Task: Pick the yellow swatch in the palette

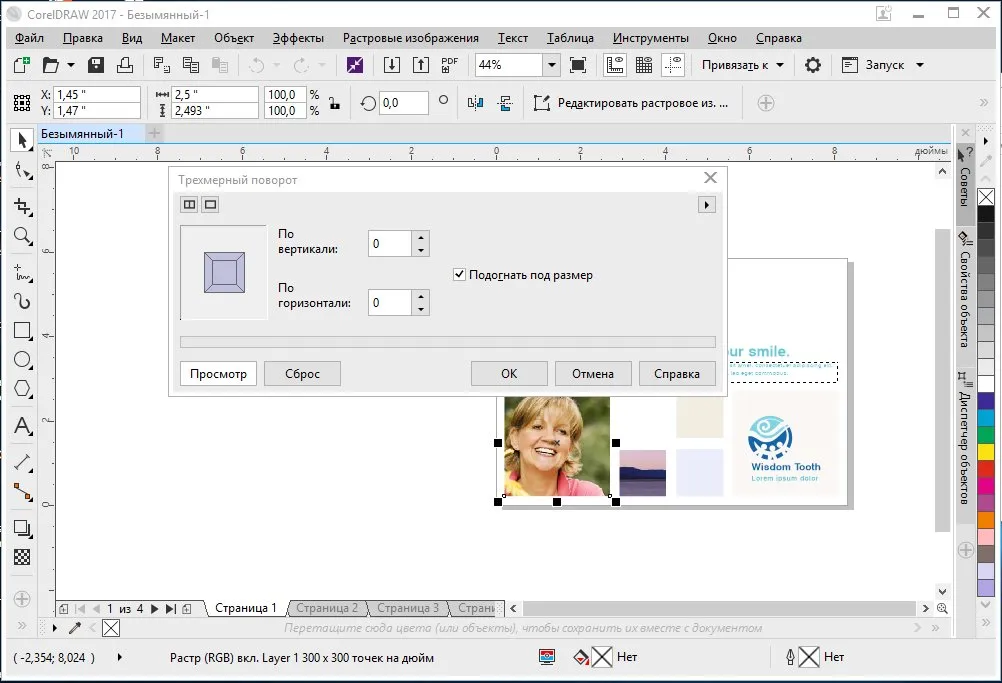Action: click(986, 452)
